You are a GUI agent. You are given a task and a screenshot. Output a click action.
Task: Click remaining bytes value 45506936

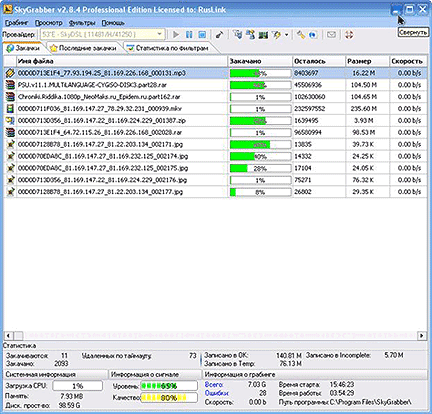tap(308, 85)
